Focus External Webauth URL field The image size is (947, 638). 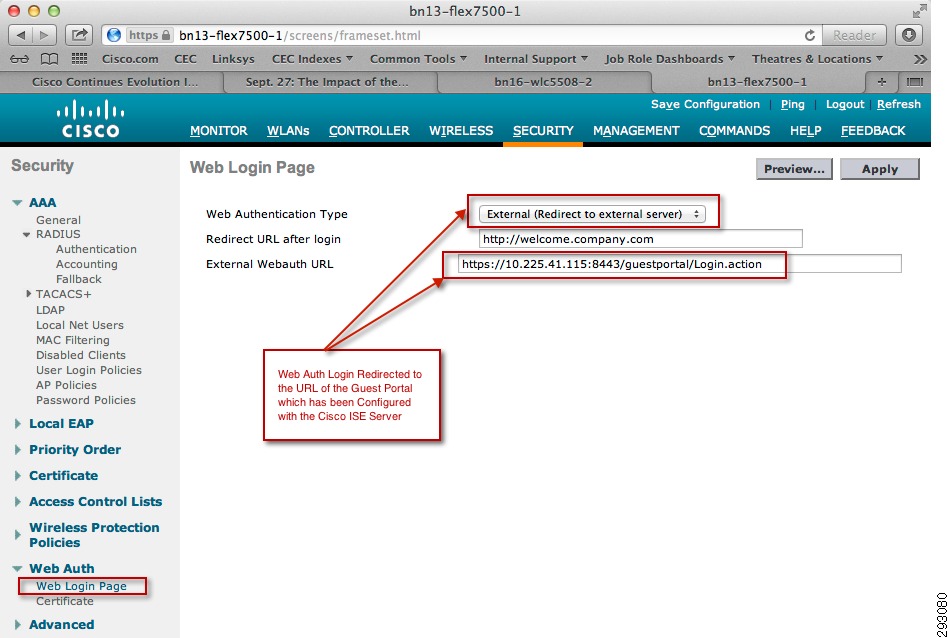point(679,264)
